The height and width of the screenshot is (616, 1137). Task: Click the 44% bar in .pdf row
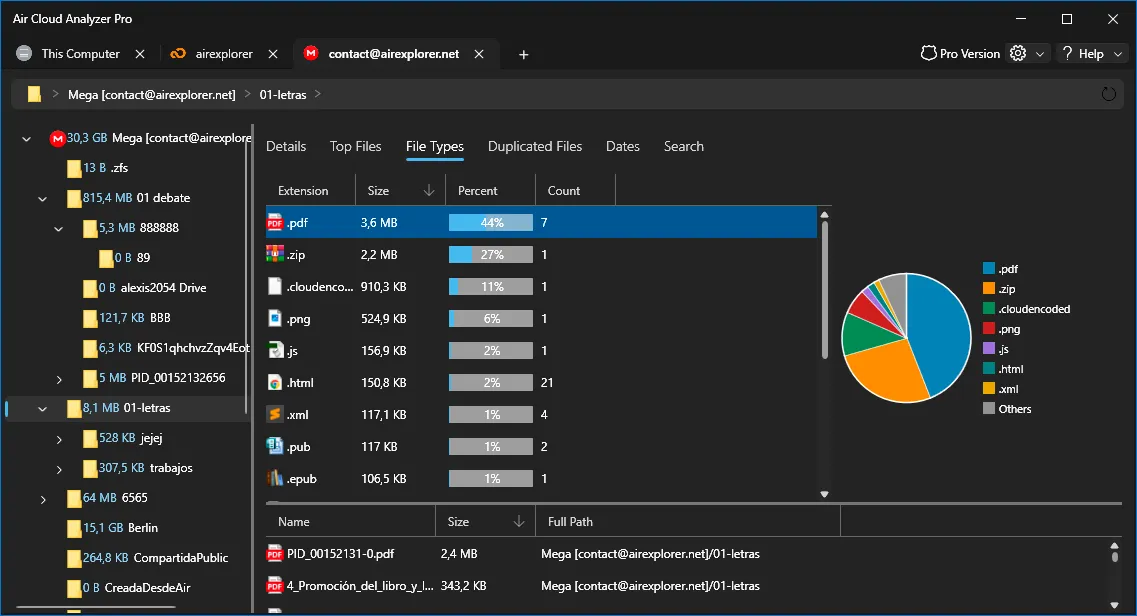click(491, 222)
